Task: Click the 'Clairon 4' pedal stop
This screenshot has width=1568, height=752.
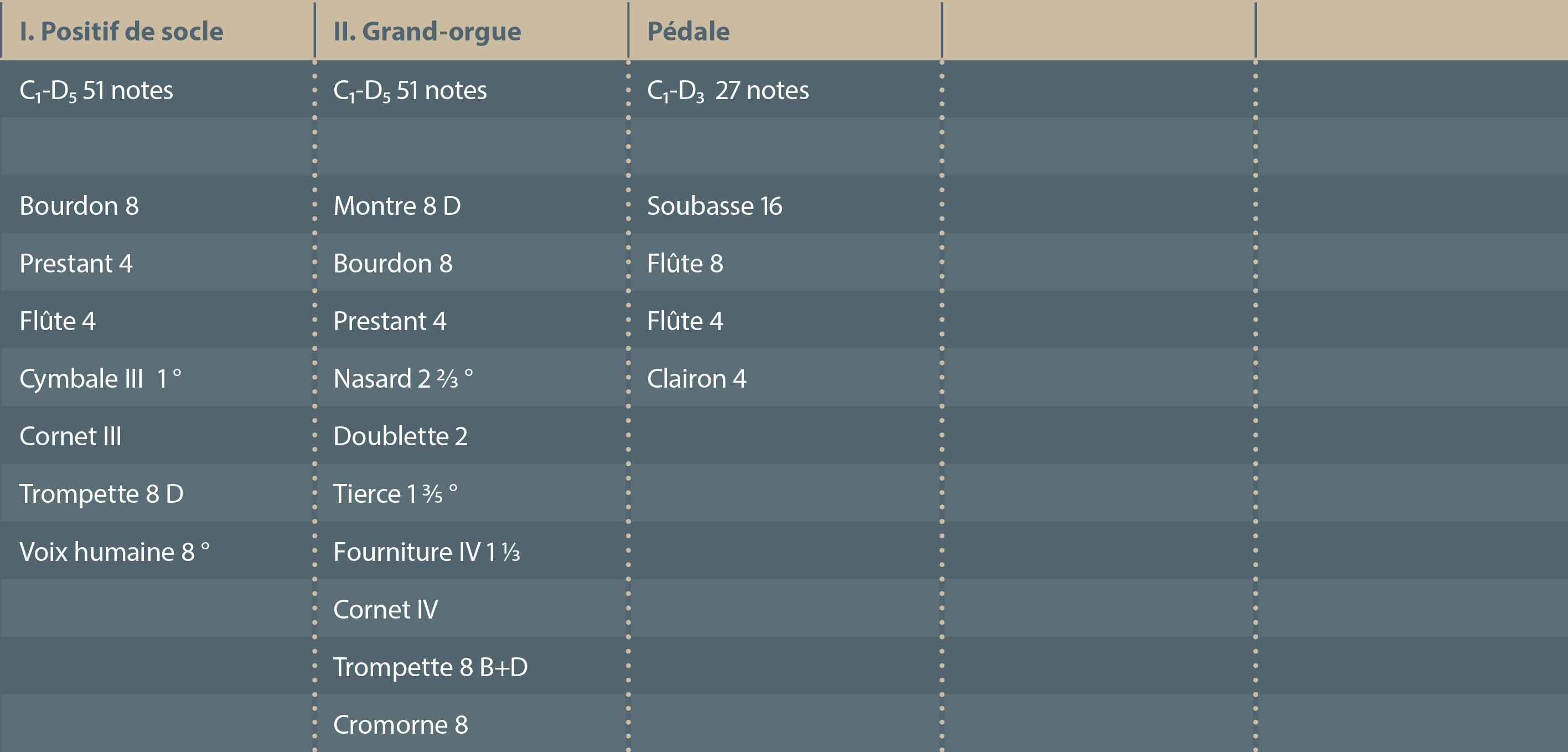Action: pyautogui.click(x=696, y=379)
